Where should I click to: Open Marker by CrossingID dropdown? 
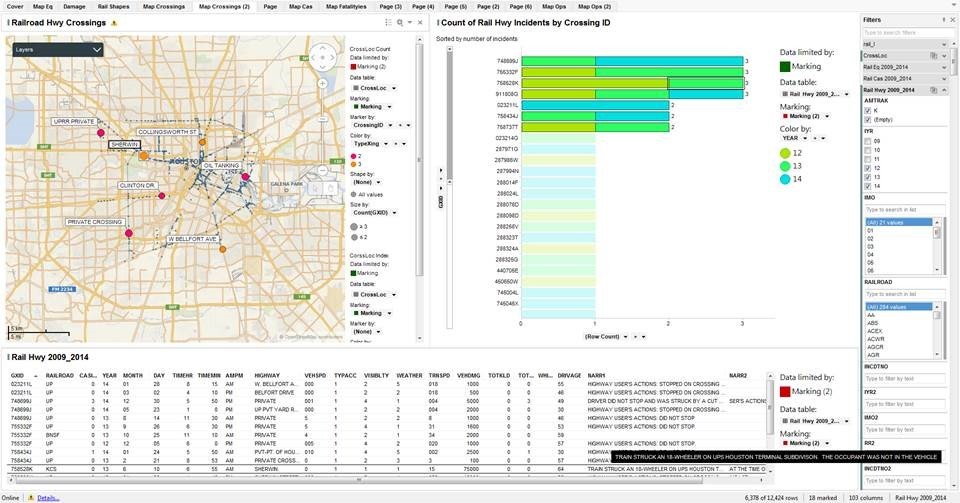[x=389, y=125]
